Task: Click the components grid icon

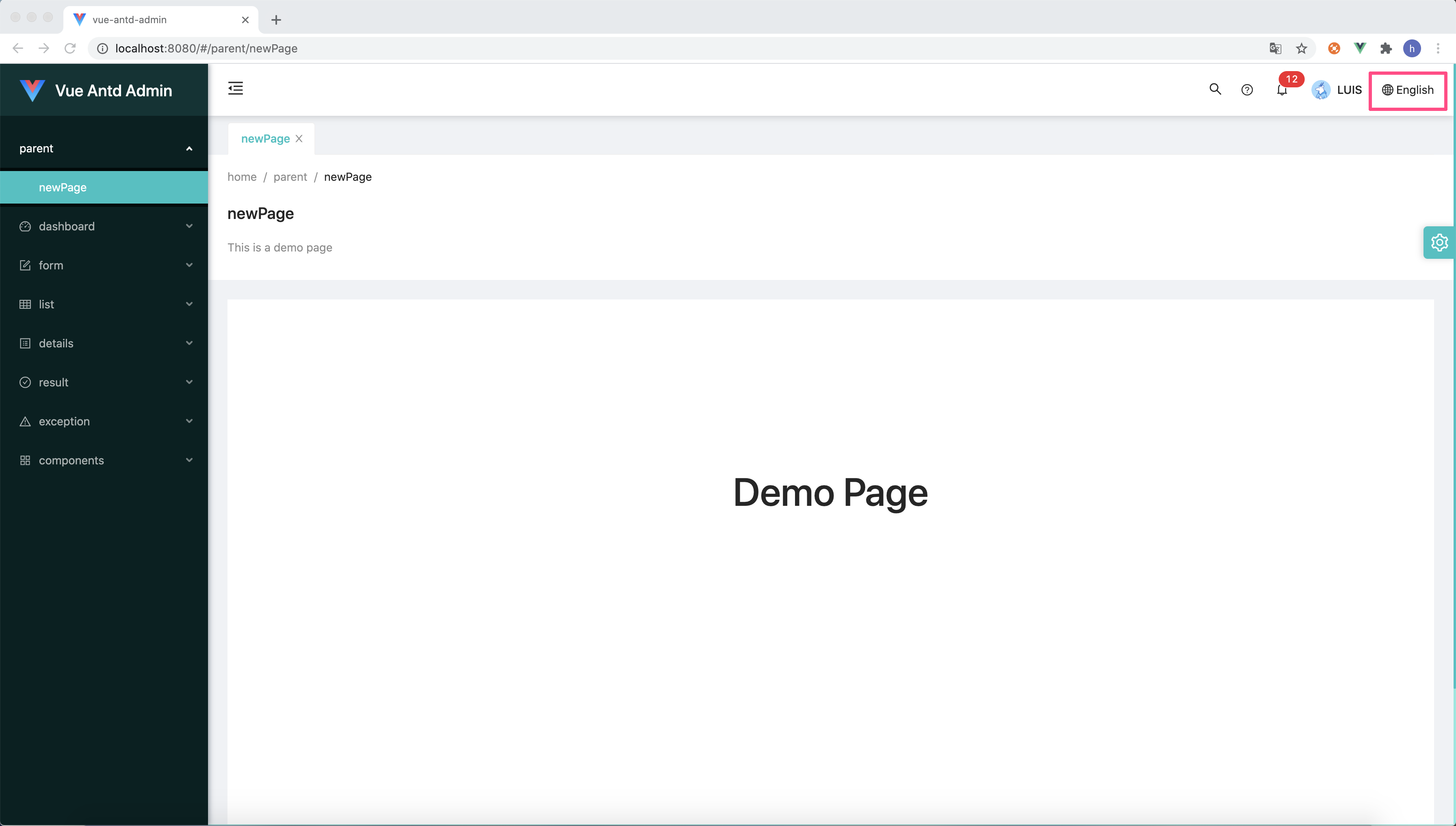Action: click(x=25, y=460)
